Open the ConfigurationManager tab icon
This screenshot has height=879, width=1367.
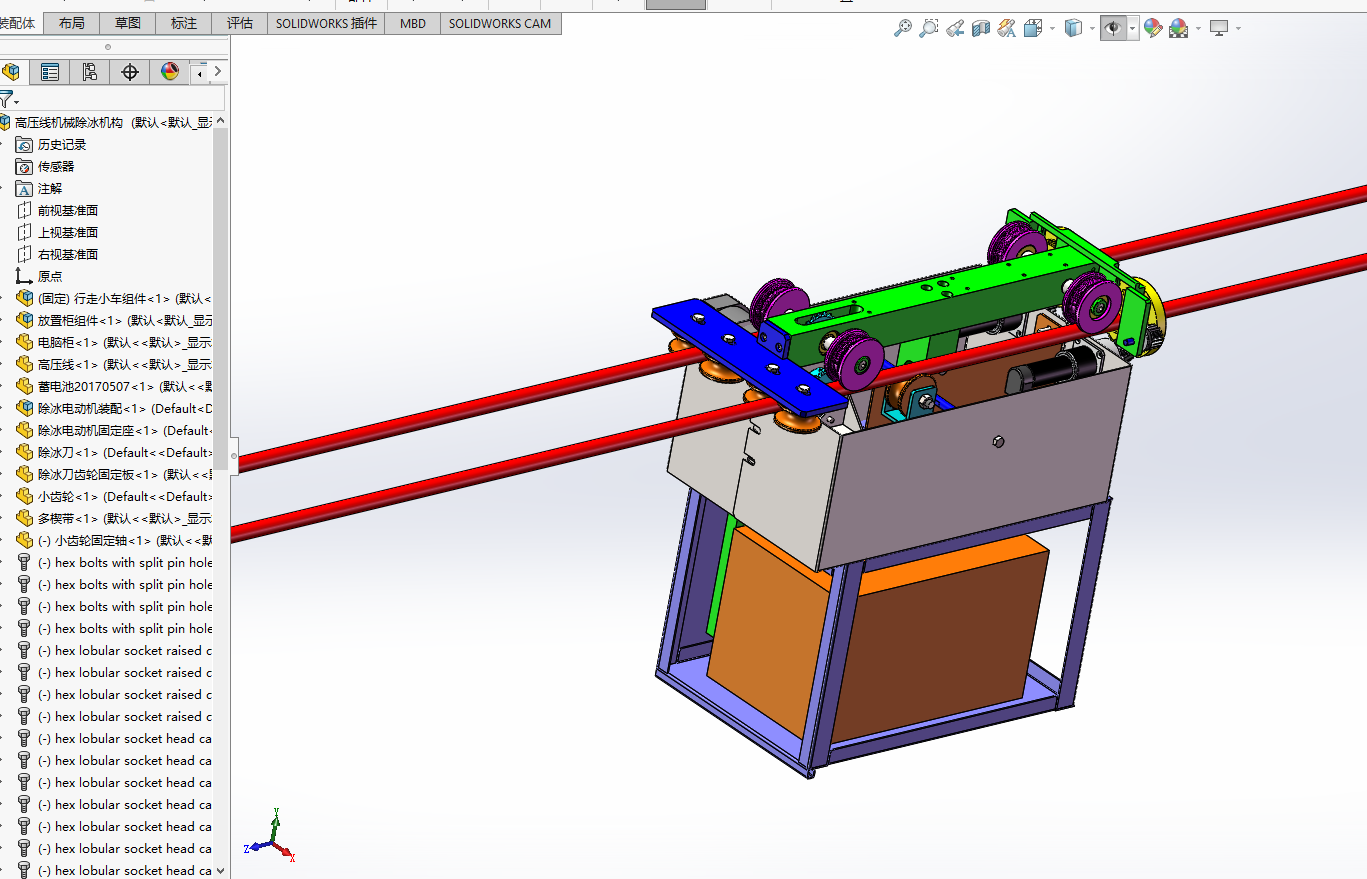click(89, 72)
